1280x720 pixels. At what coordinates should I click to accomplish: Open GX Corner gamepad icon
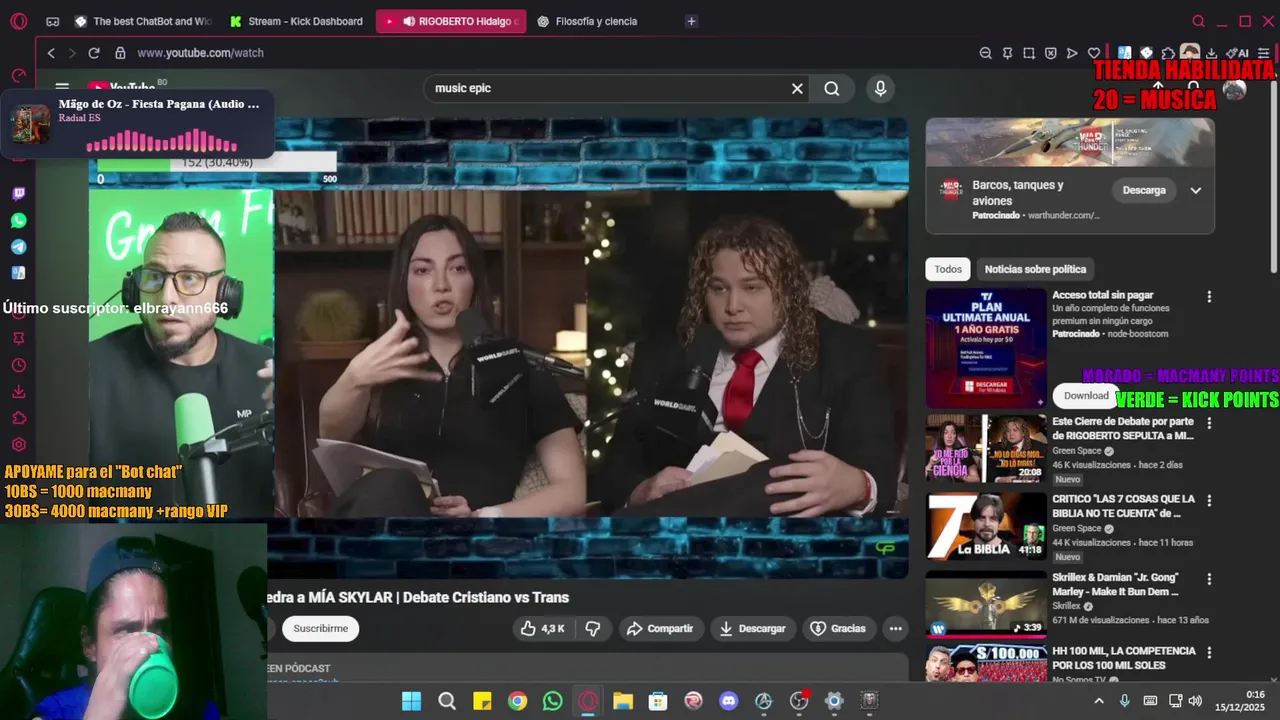[52, 21]
